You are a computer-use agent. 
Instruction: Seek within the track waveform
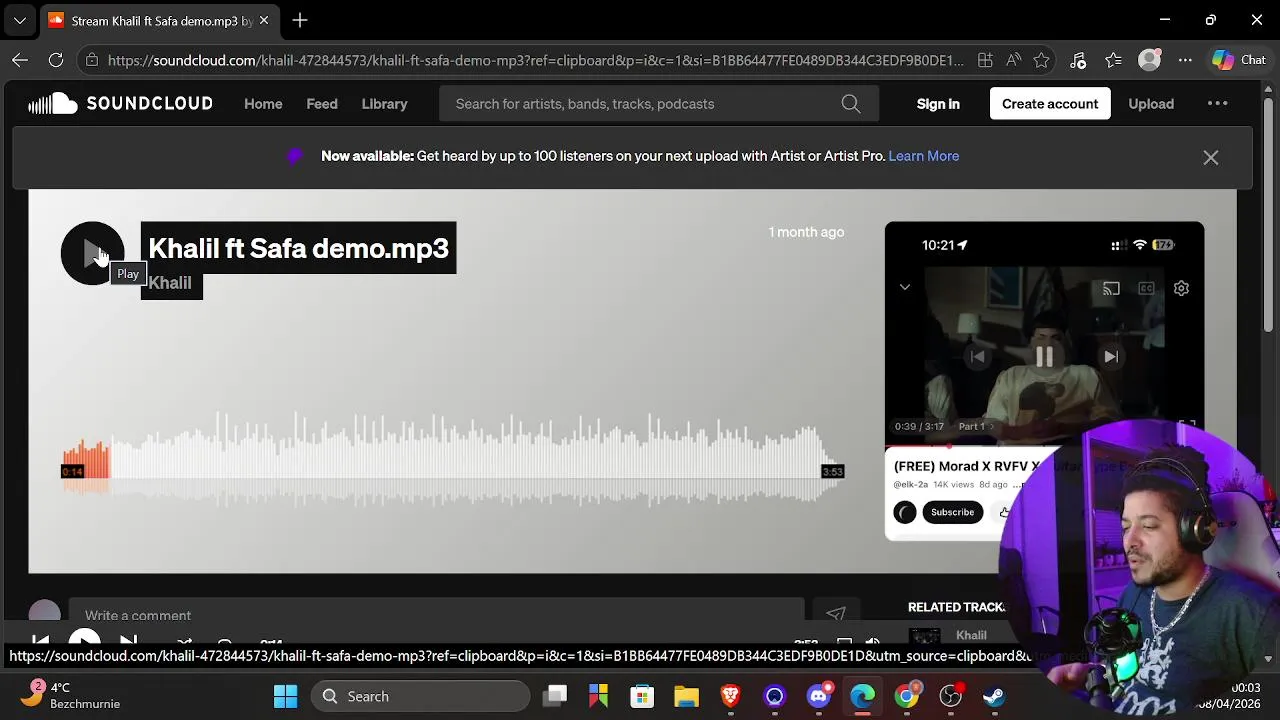453,460
